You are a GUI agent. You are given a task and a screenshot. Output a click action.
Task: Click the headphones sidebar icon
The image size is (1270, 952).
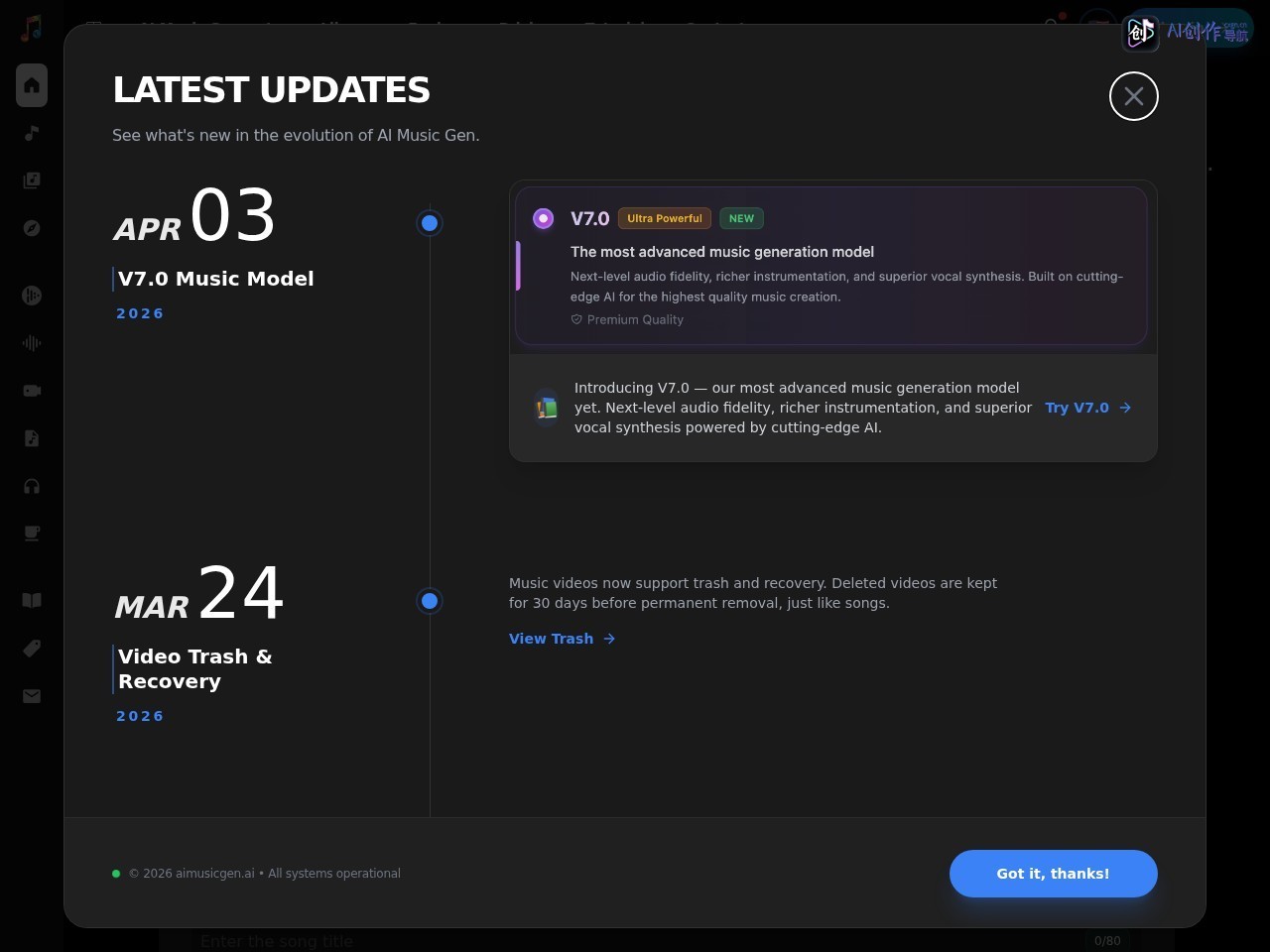pos(32,486)
